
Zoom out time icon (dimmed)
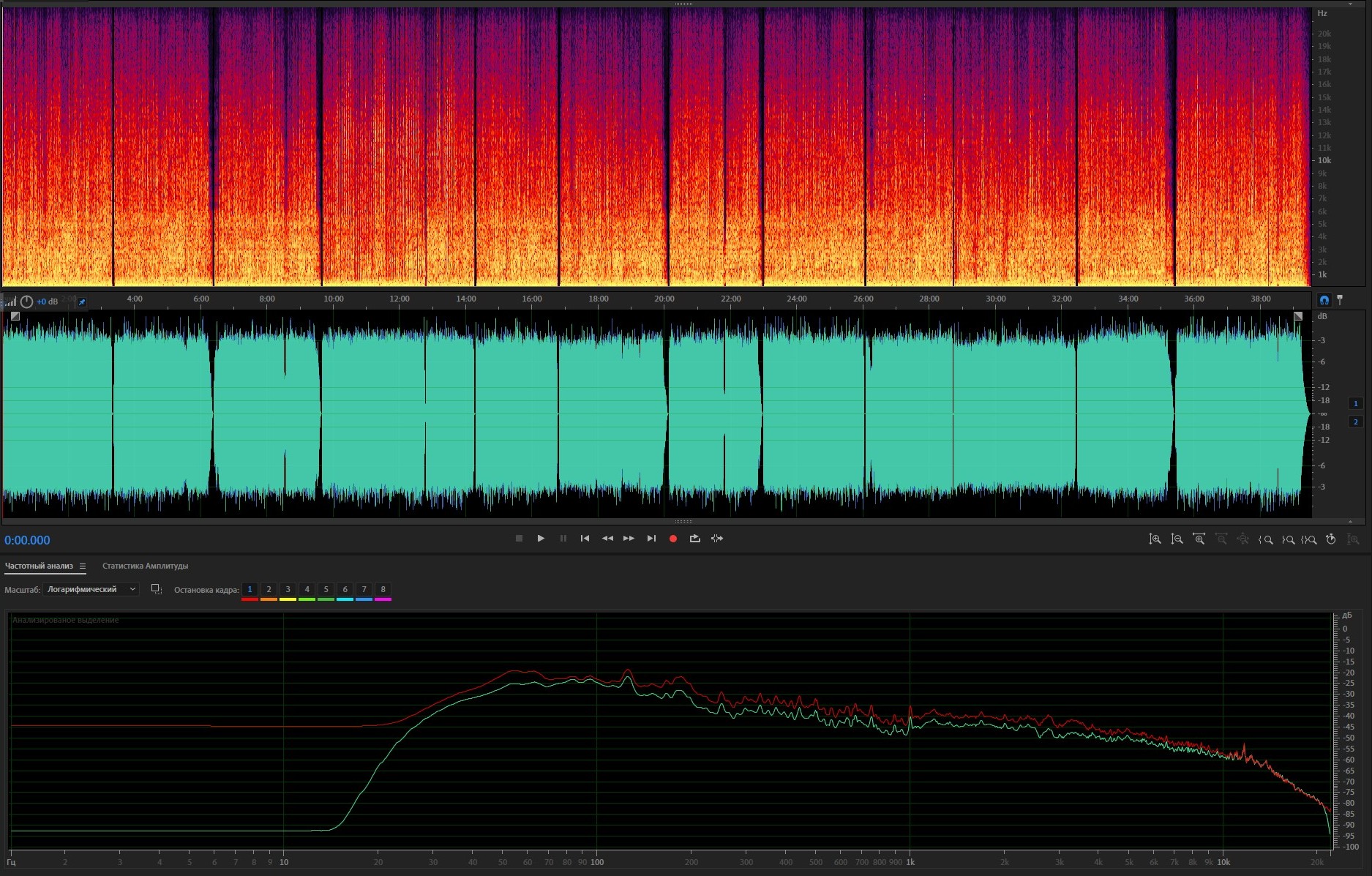click(1221, 539)
